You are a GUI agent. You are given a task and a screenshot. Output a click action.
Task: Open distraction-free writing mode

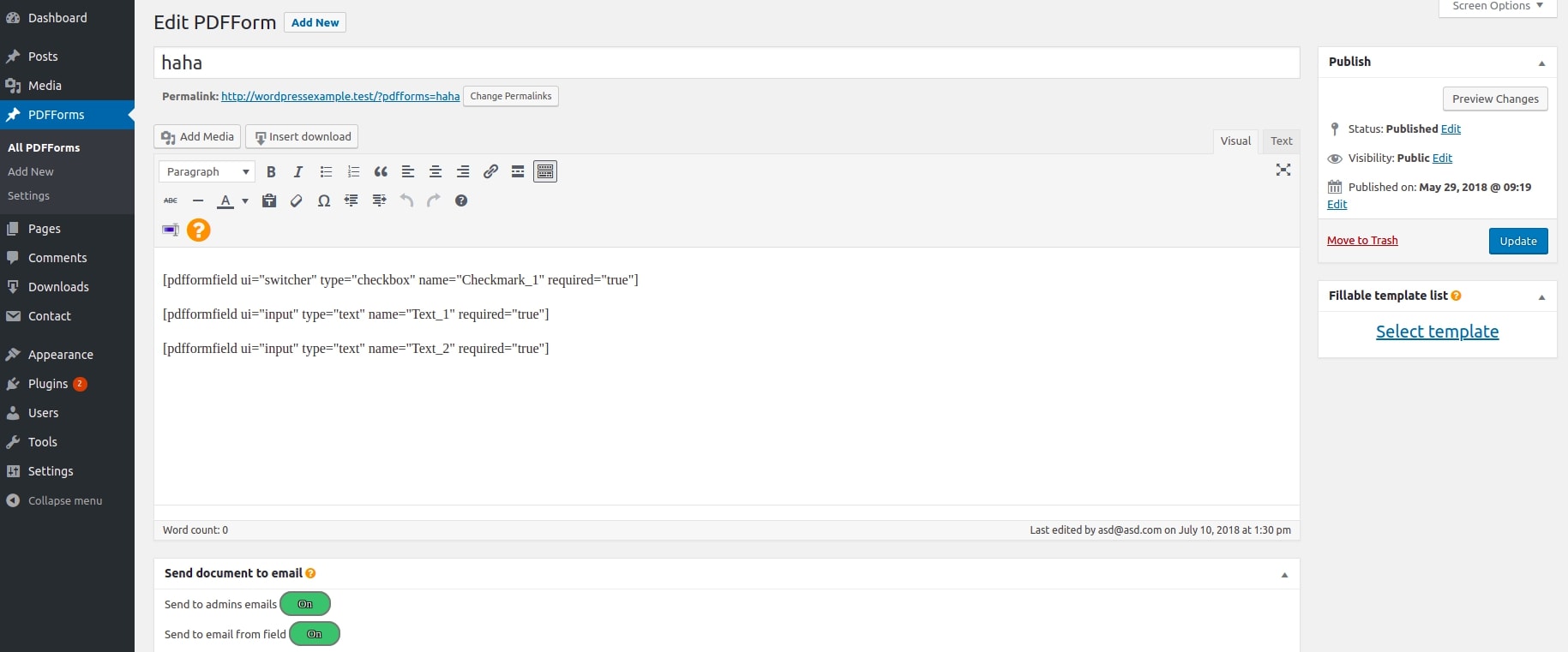pyautogui.click(x=1283, y=170)
